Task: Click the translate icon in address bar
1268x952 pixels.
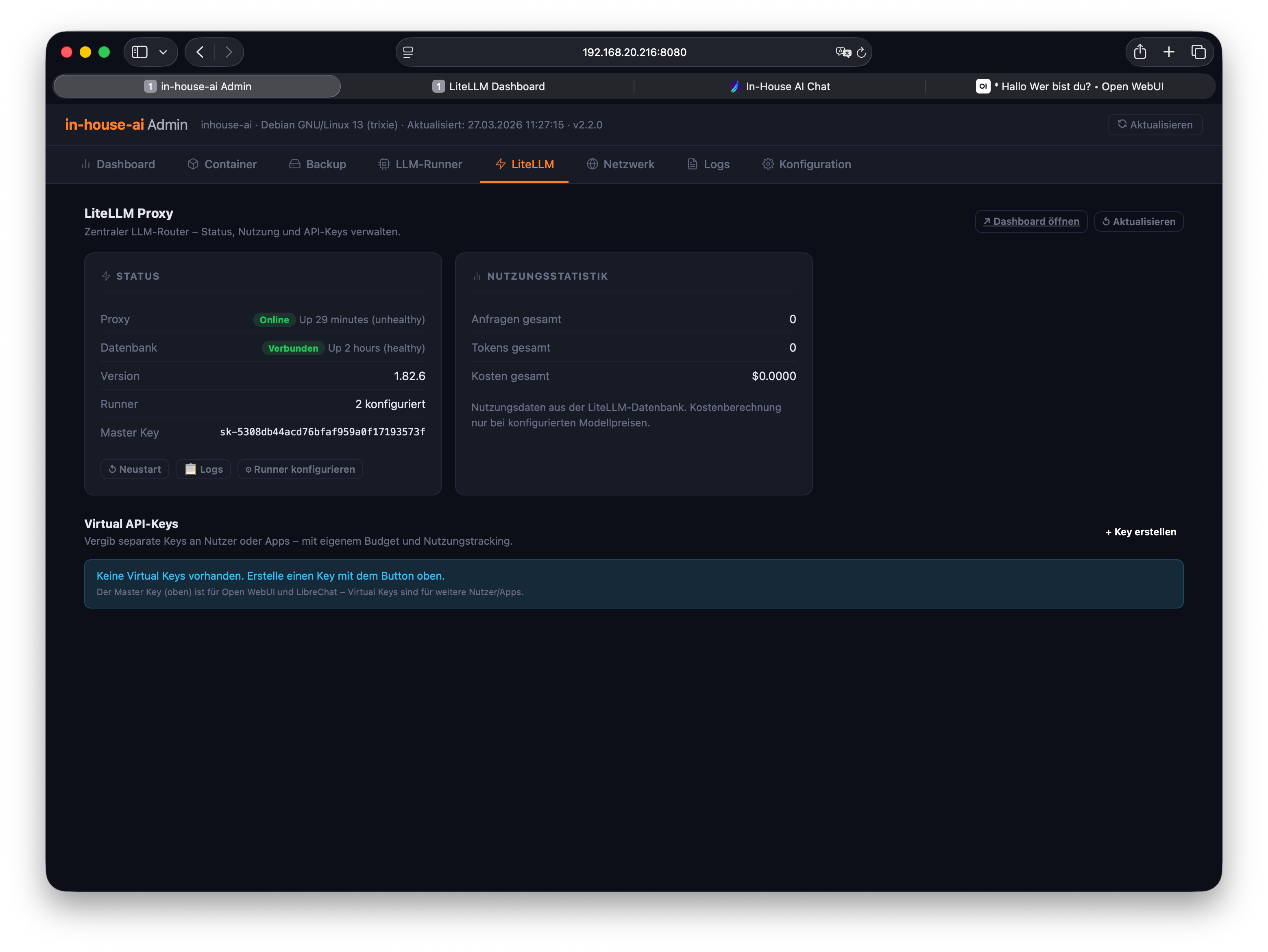Action: point(843,52)
